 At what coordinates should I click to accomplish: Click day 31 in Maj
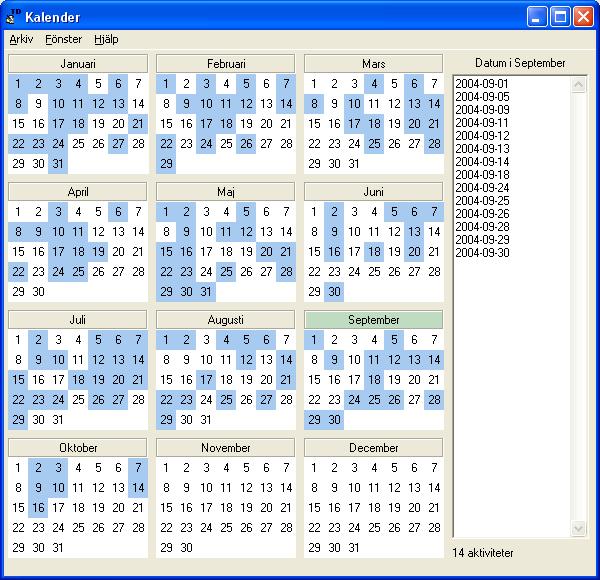(x=206, y=292)
